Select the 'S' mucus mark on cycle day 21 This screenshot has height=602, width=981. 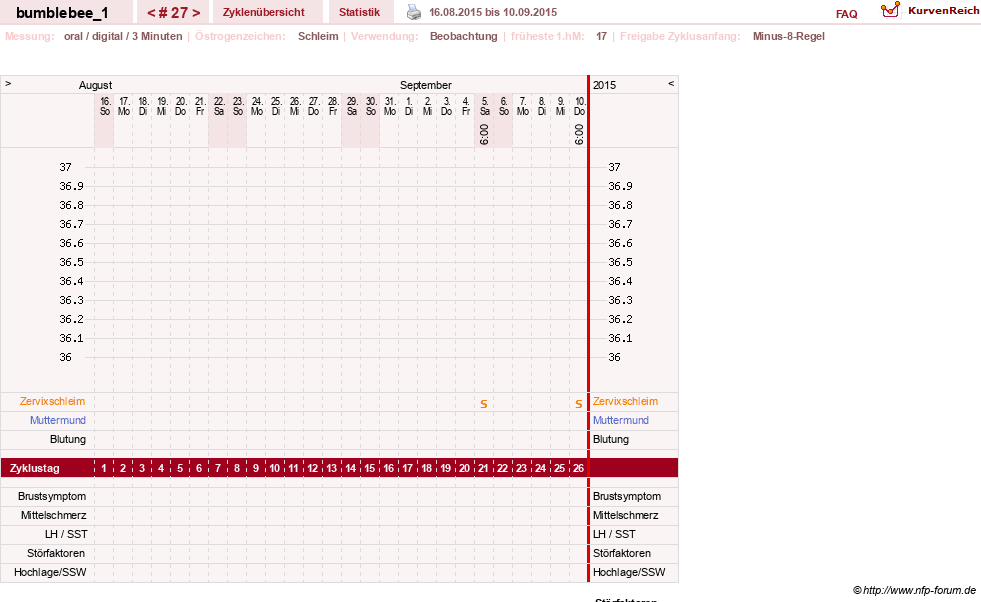[484, 404]
